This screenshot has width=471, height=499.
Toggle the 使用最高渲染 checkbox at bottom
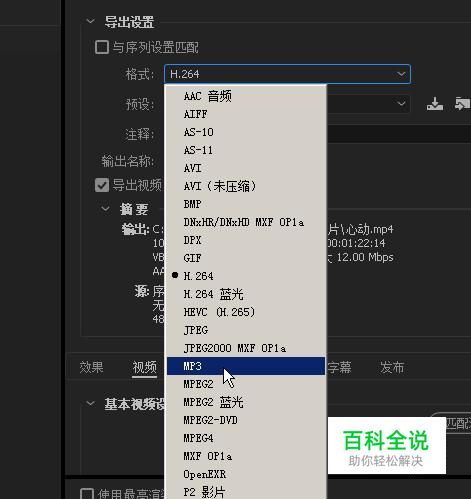pos(87,494)
